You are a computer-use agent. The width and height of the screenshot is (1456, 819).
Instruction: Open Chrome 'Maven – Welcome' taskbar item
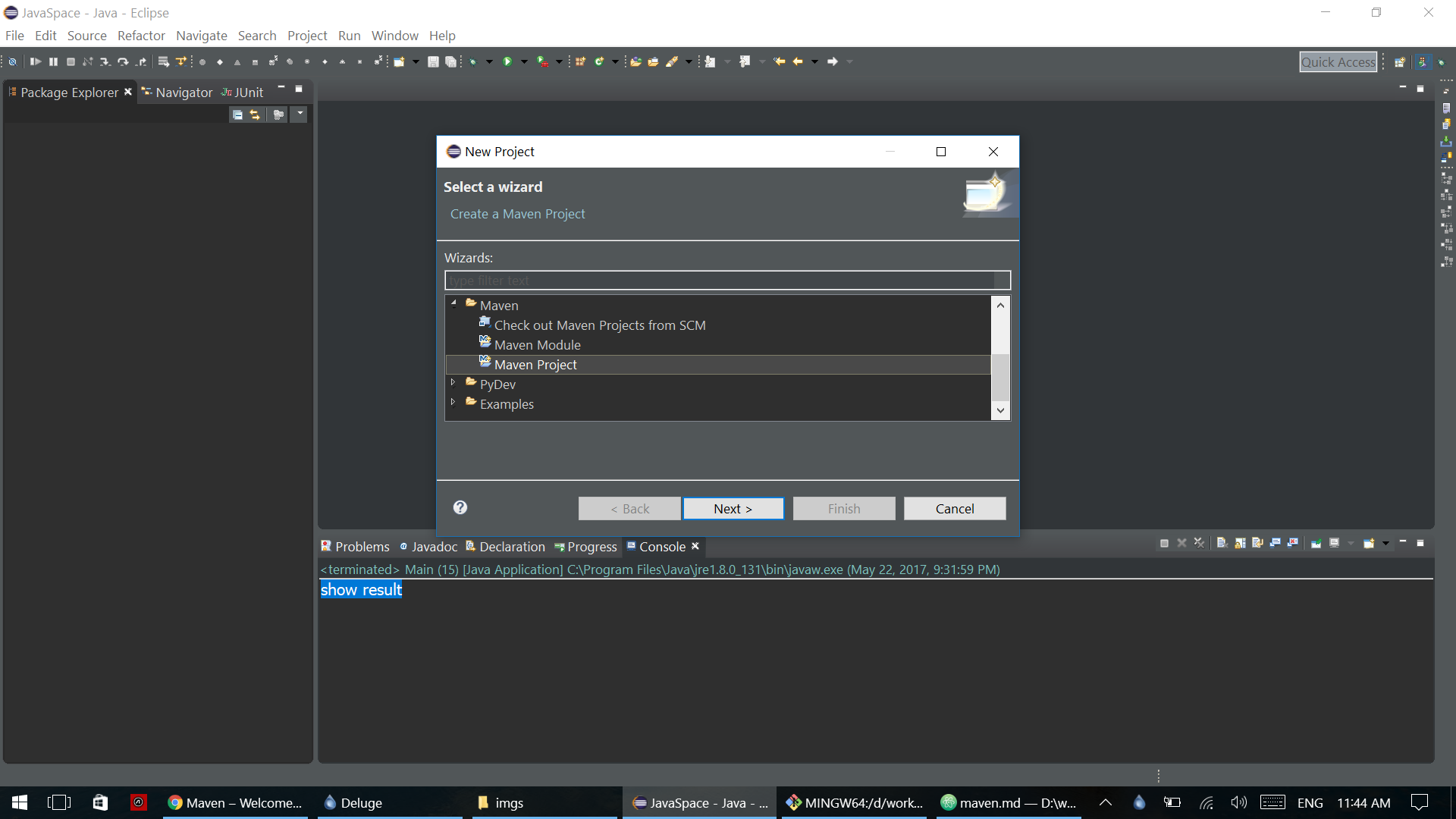pyautogui.click(x=236, y=802)
